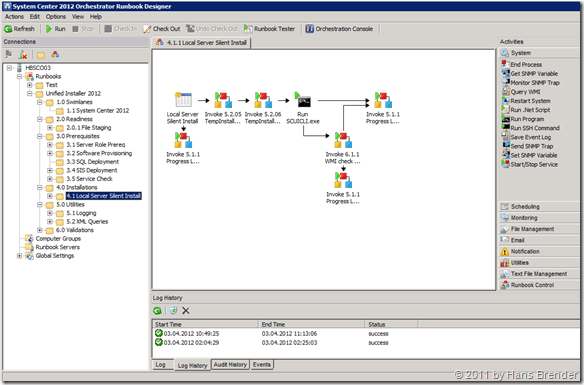This screenshot has width=584, height=385.
Task: Select the 4.1.1 Local Server Silent Install tab
Action: (201, 43)
